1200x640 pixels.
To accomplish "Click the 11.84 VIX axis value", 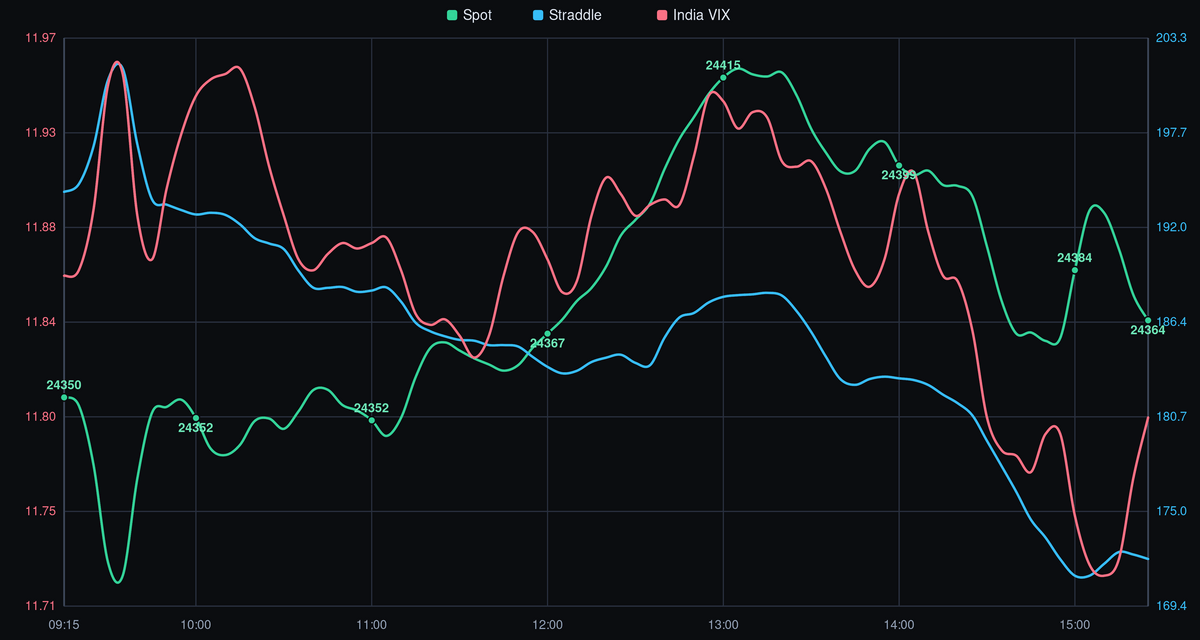I will point(40,322).
